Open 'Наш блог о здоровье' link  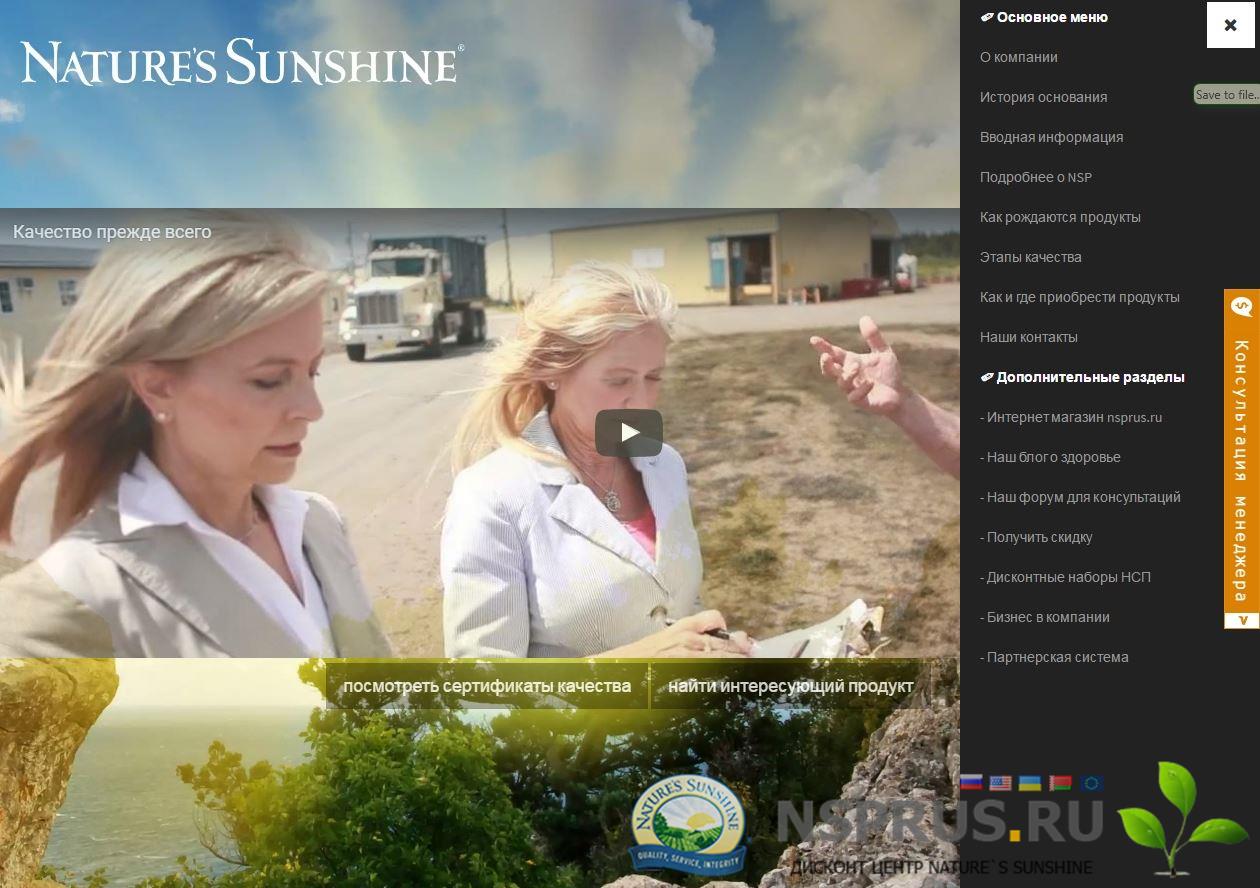1050,457
